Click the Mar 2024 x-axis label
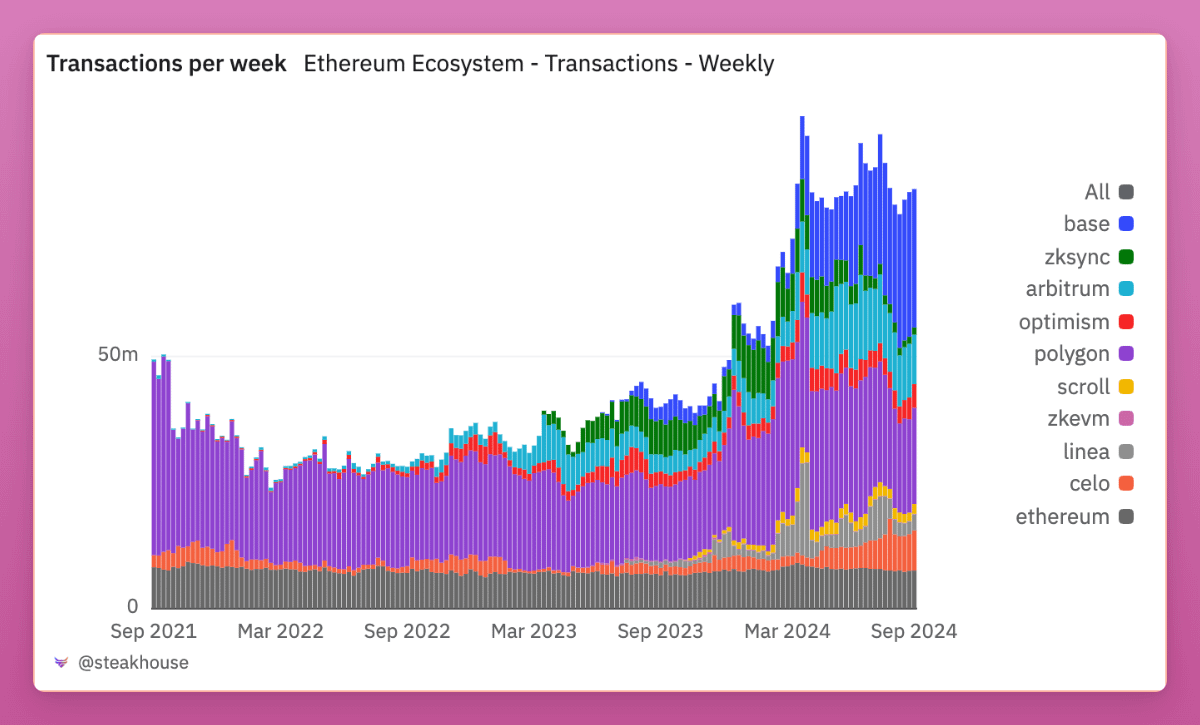This screenshot has width=1200, height=725. pyautogui.click(x=788, y=631)
